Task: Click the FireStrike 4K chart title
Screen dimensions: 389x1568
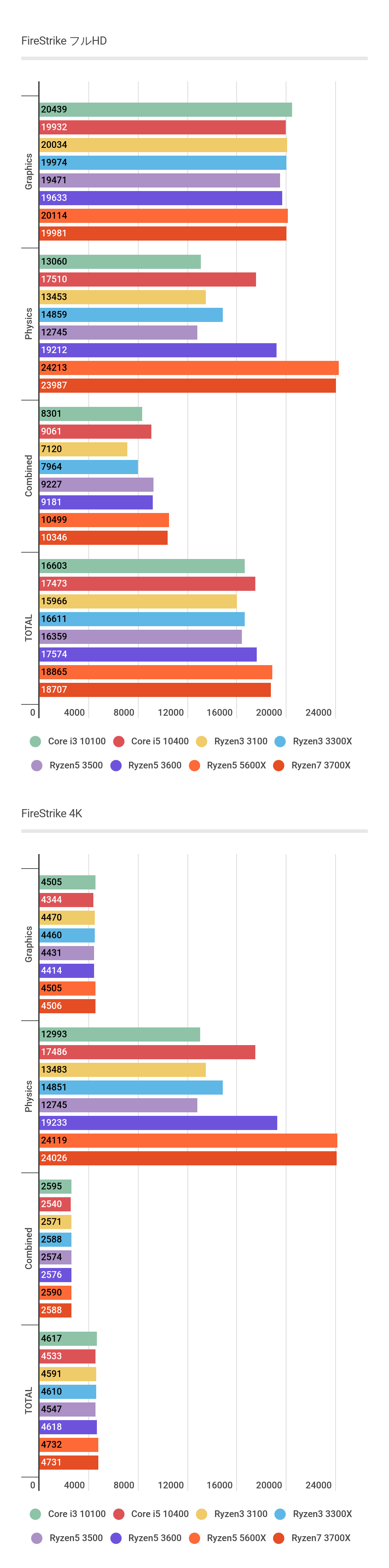Action: click(x=52, y=813)
